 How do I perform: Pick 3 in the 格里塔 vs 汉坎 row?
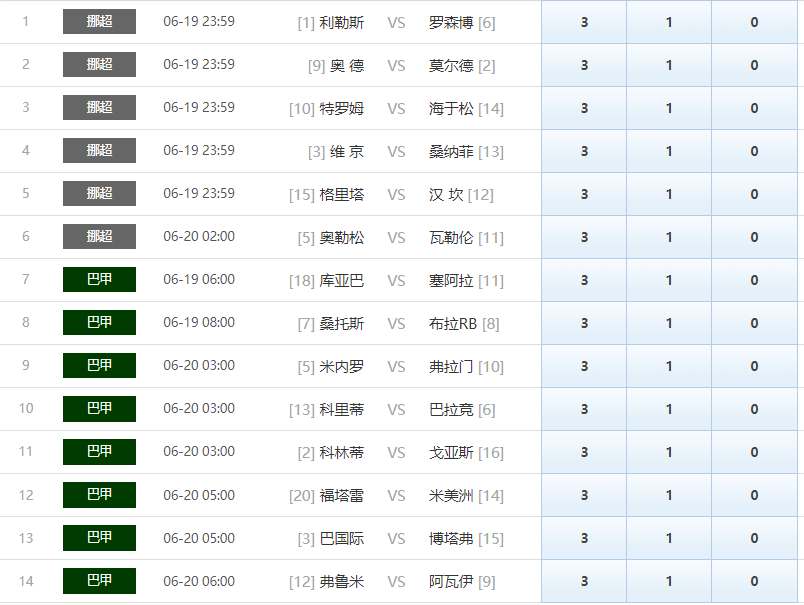click(x=584, y=194)
